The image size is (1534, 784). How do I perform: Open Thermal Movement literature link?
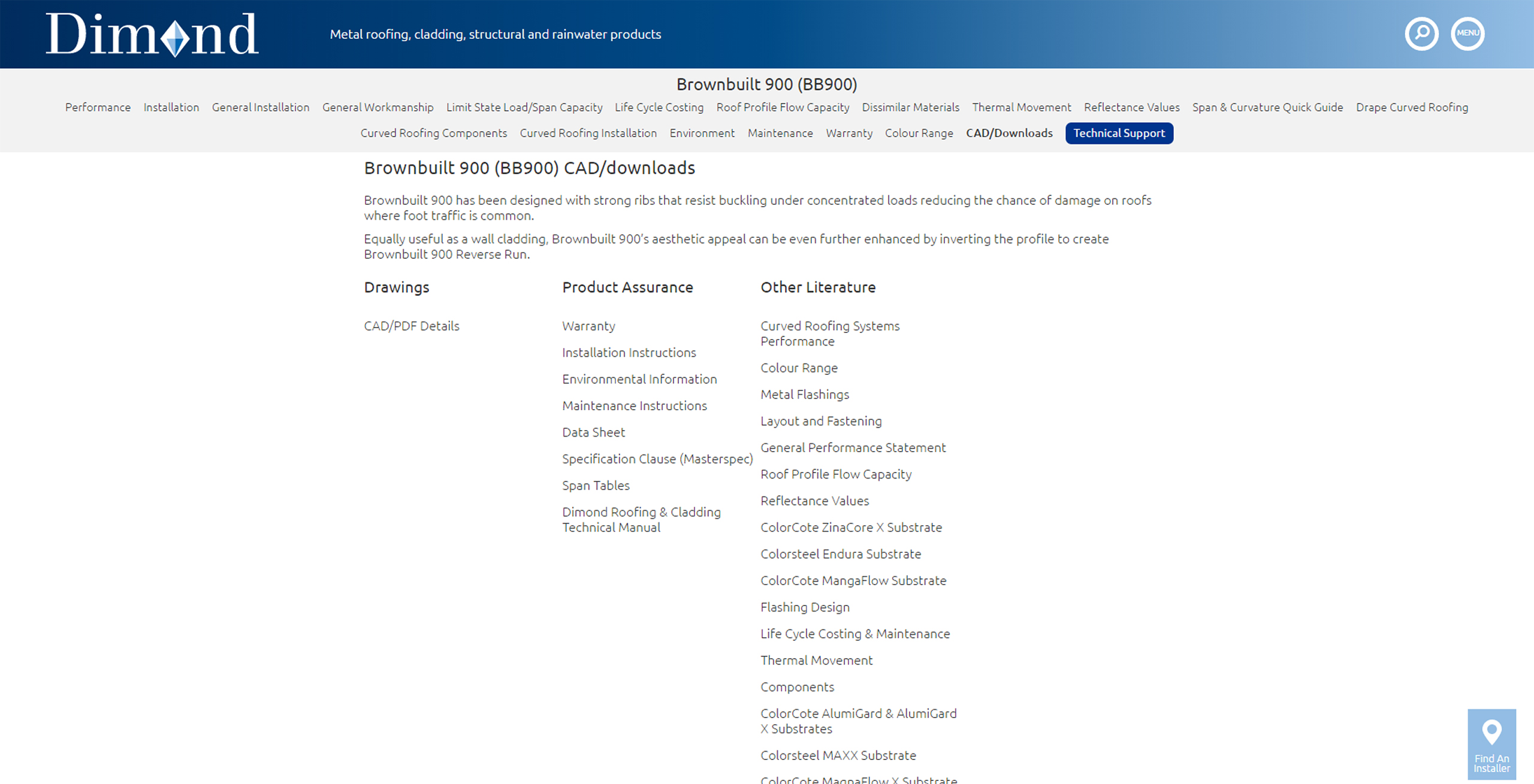pyautogui.click(x=816, y=660)
